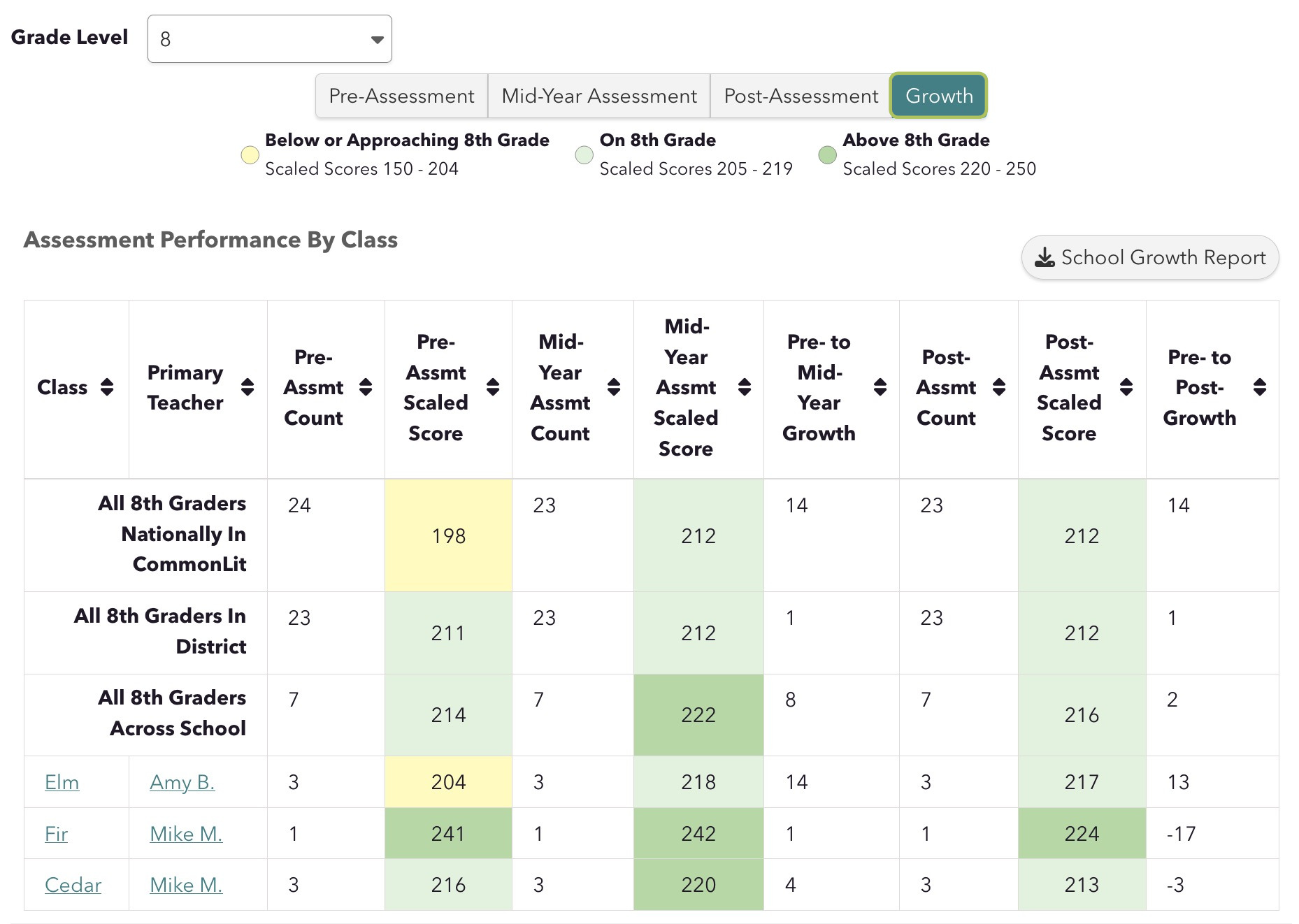1299x924 pixels.
Task: Click the On 8th Grade legend swatch
Action: click(x=584, y=154)
